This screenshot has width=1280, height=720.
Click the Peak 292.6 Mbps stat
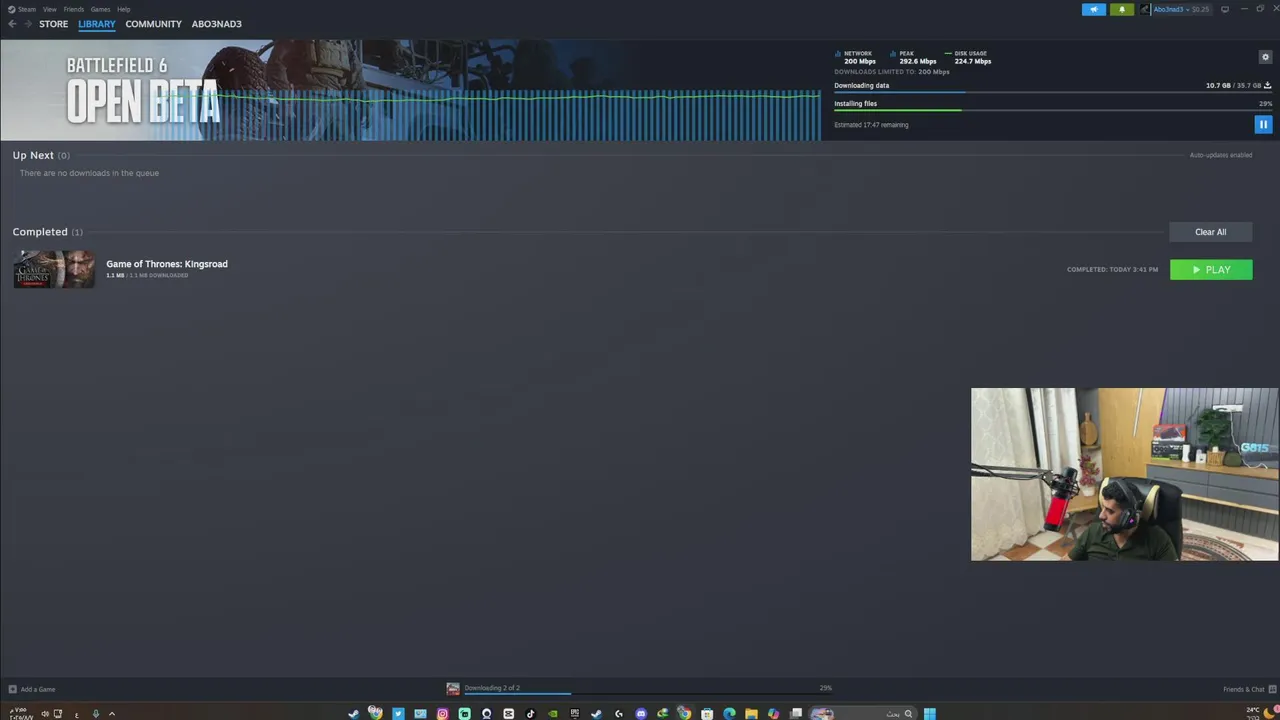click(915, 58)
